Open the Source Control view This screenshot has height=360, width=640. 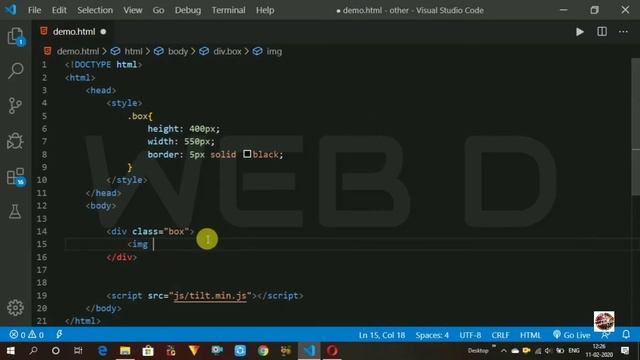pyautogui.click(x=16, y=106)
